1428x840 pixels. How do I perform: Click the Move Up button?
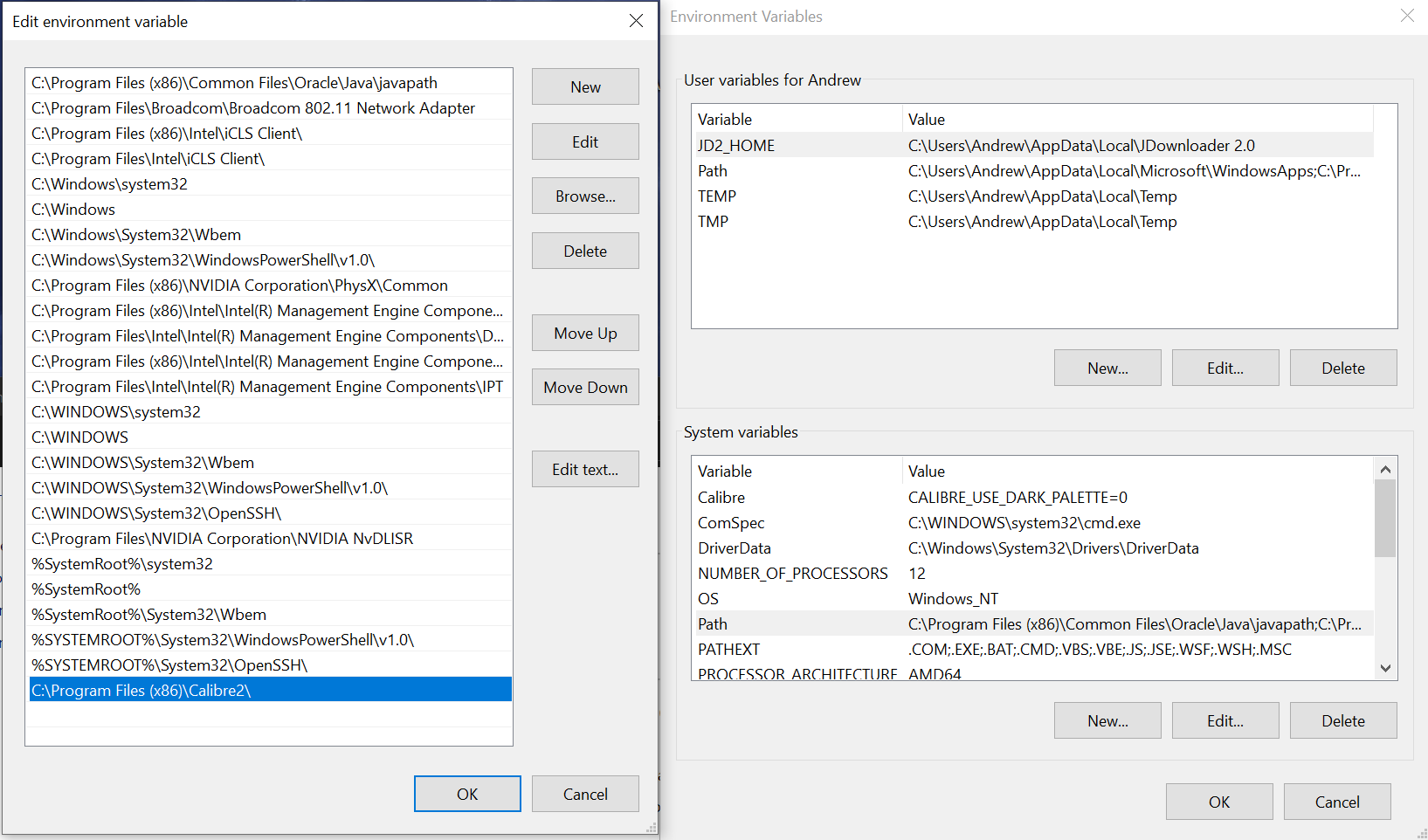(585, 333)
